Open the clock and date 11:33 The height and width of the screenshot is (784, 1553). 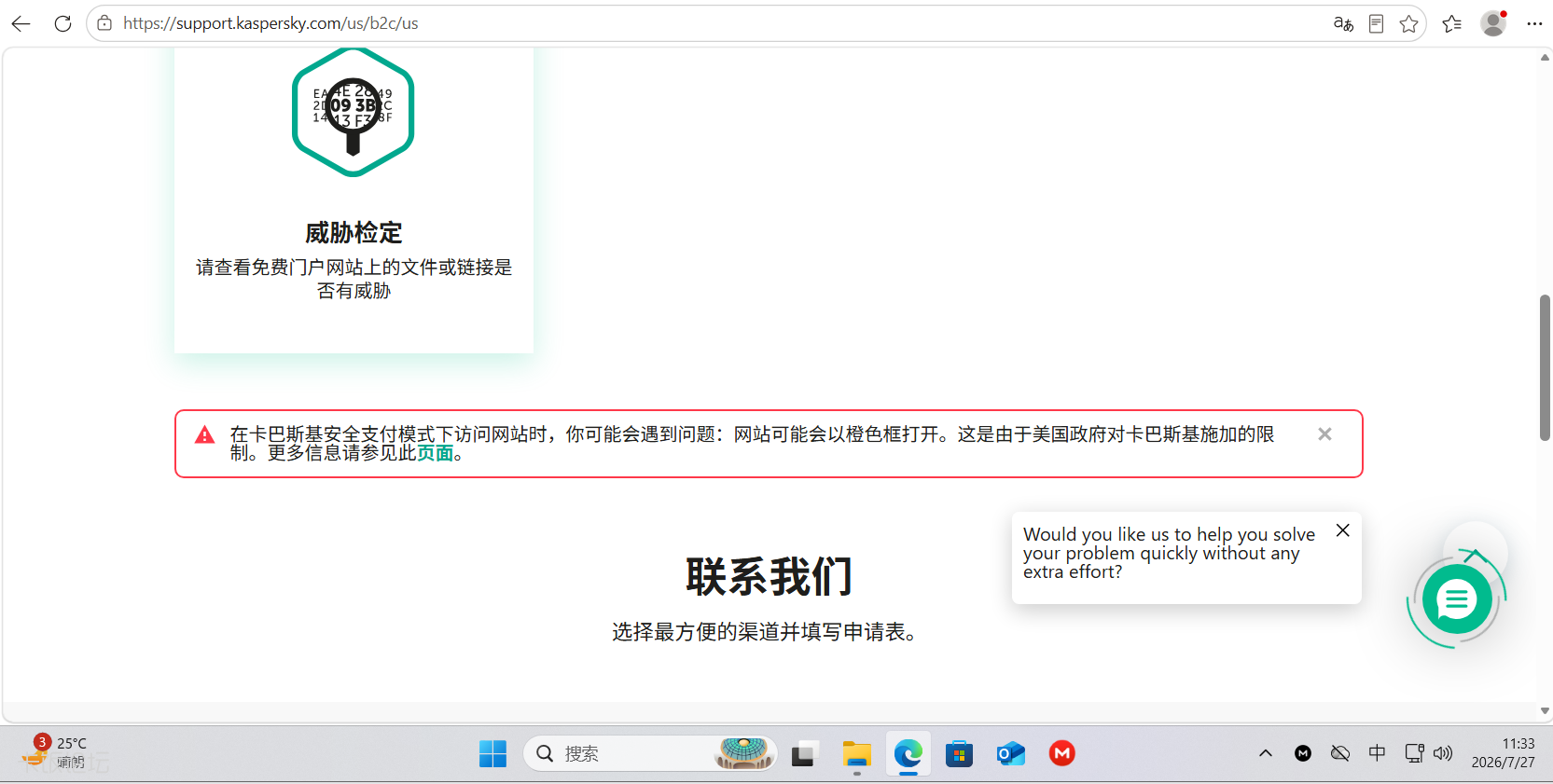pos(1503,753)
